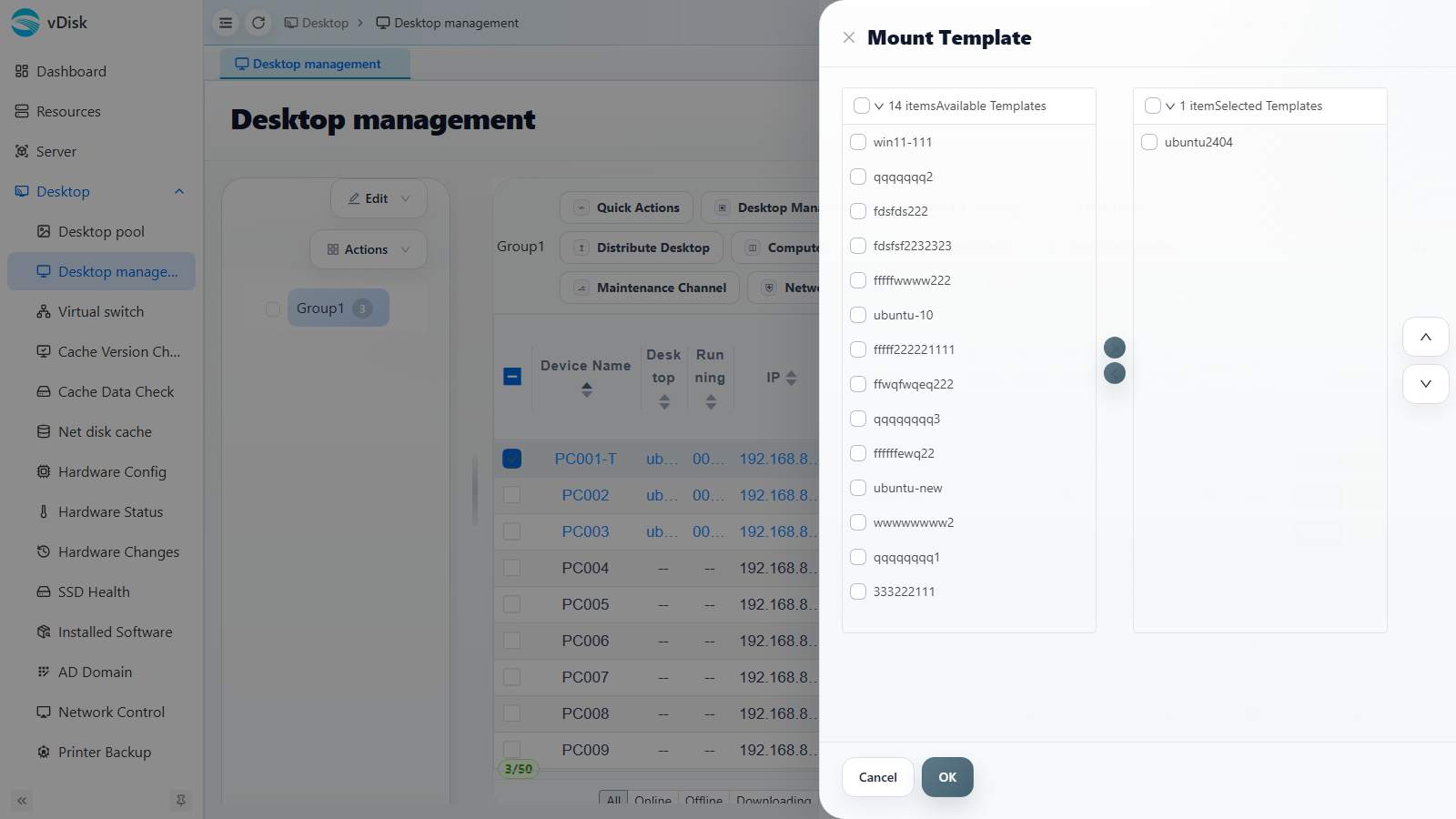Image resolution: width=1456 pixels, height=819 pixels.
Task: Select the ubuntu2404 checkbox in Selected Templates
Action: click(x=1149, y=142)
